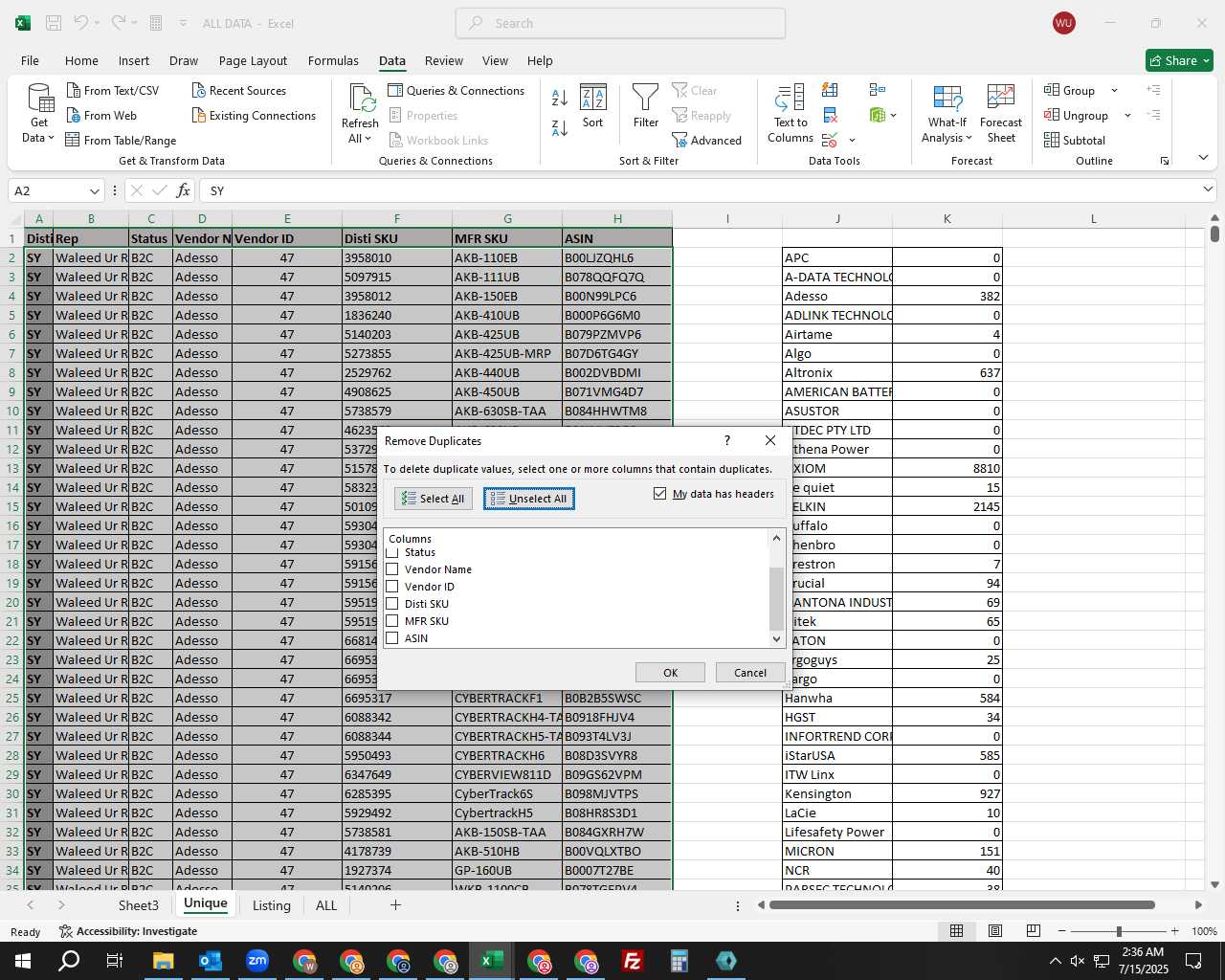Click the Columns list scrollbar thumb in the dialog
The height and width of the screenshot is (980, 1225).
pyautogui.click(x=776, y=598)
